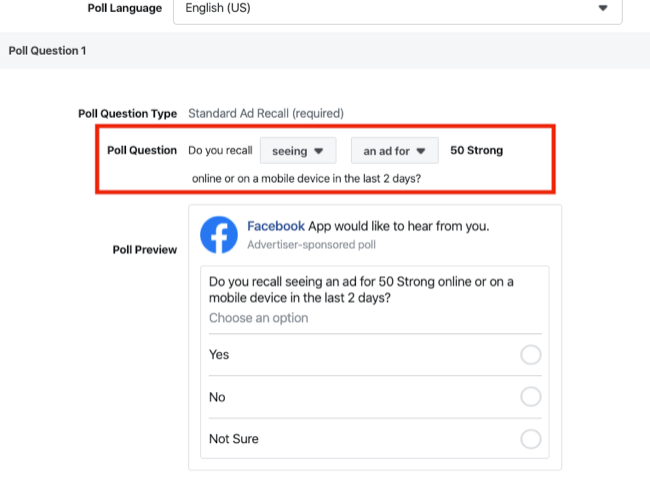The image size is (650, 497).
Task: Click the caret arrow of Poll Language field
Action: [603, 8]
